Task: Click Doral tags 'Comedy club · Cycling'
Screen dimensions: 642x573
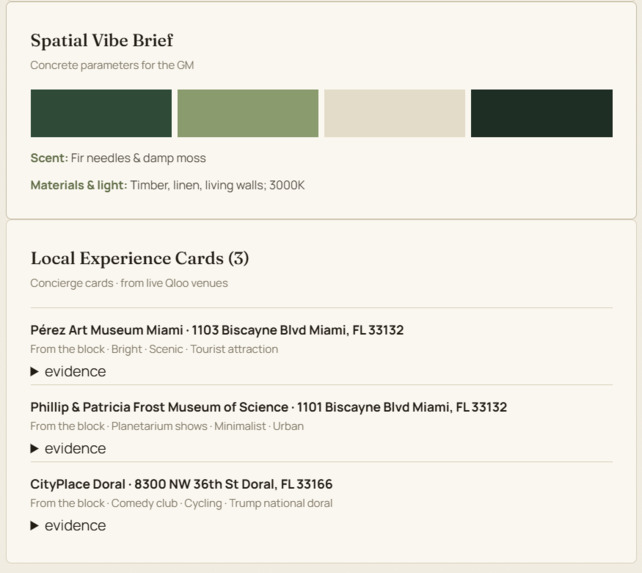Action: click(x=166, y=503)
